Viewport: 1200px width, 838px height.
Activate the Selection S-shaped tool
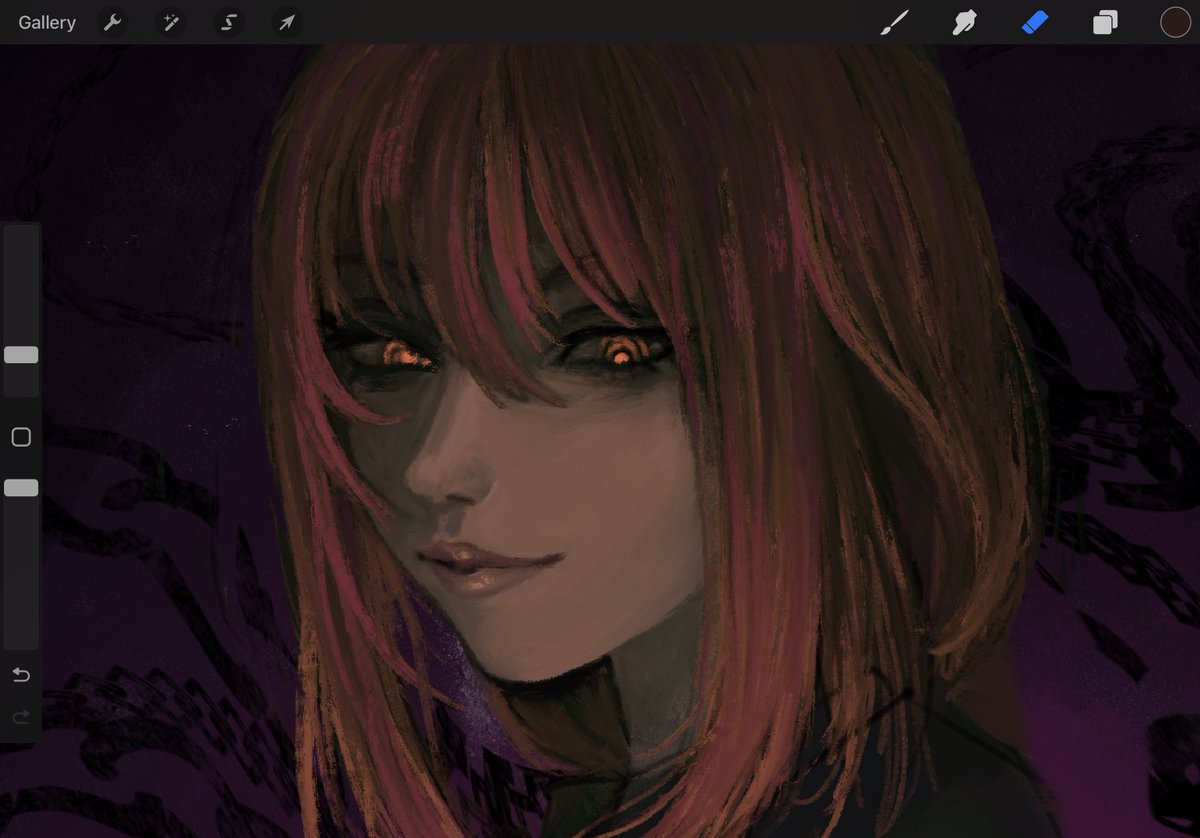pyautogui.click(x=229, y=22)
